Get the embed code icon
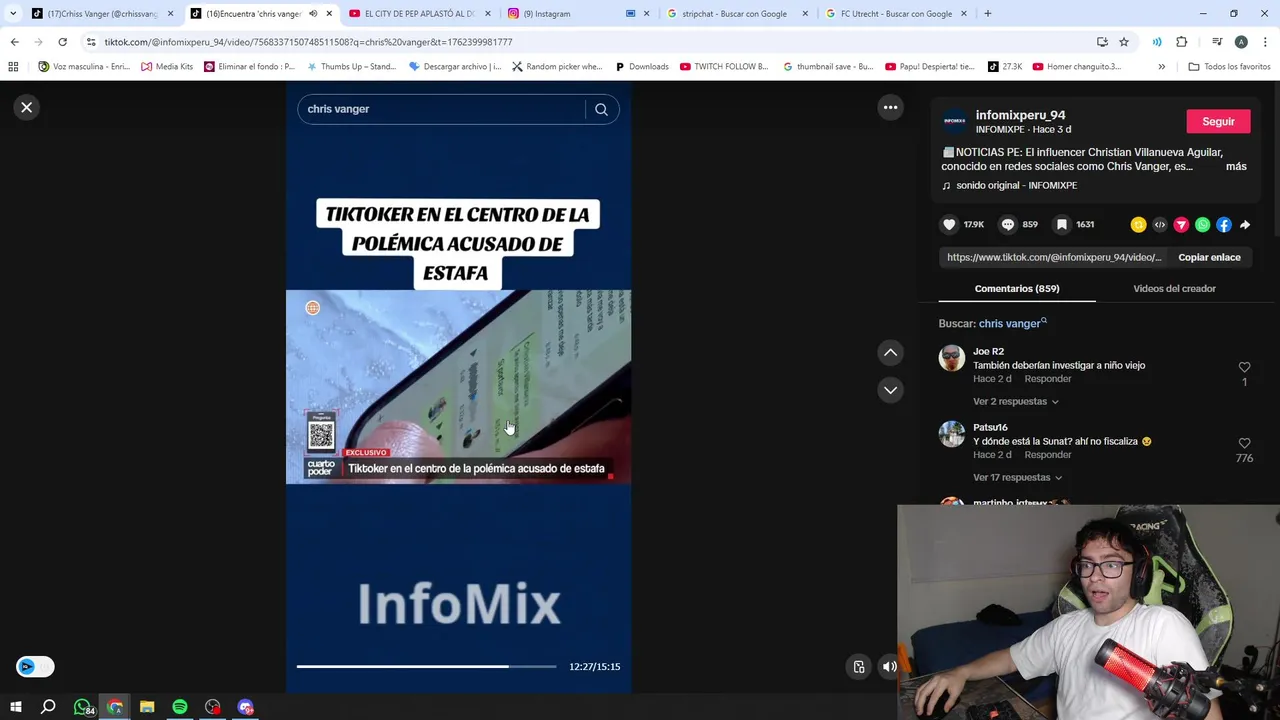This screenshot has height=720, width=1280. click(x=1160, y=225)
